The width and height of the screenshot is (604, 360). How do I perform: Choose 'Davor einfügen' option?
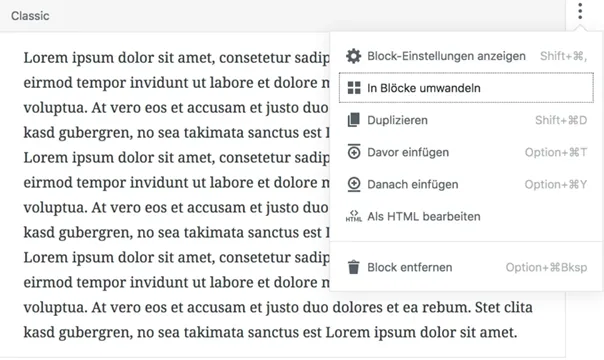(x=466, y=152)
